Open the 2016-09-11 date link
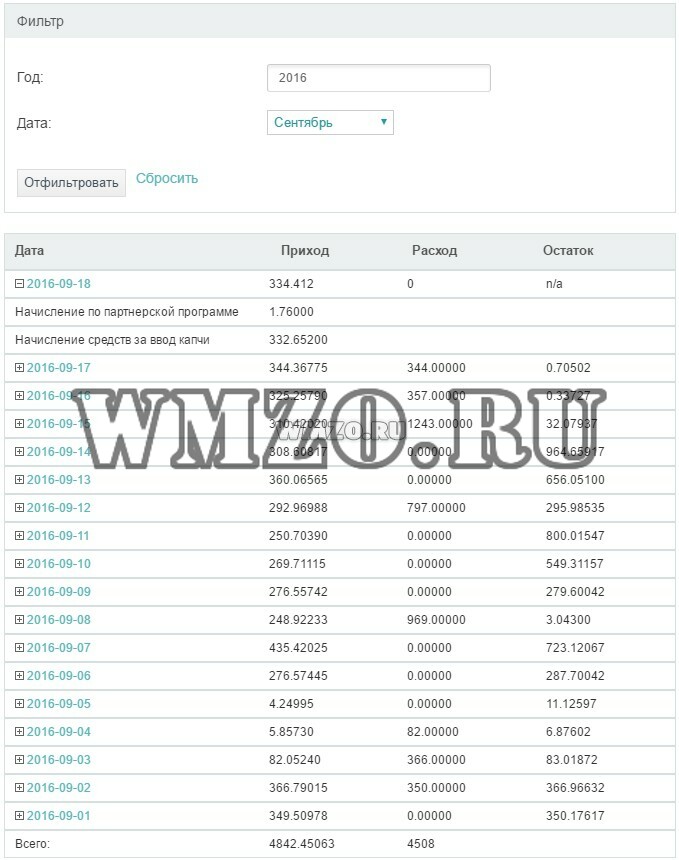The height and width of the screenshot is (860, 679). point(58,535)
